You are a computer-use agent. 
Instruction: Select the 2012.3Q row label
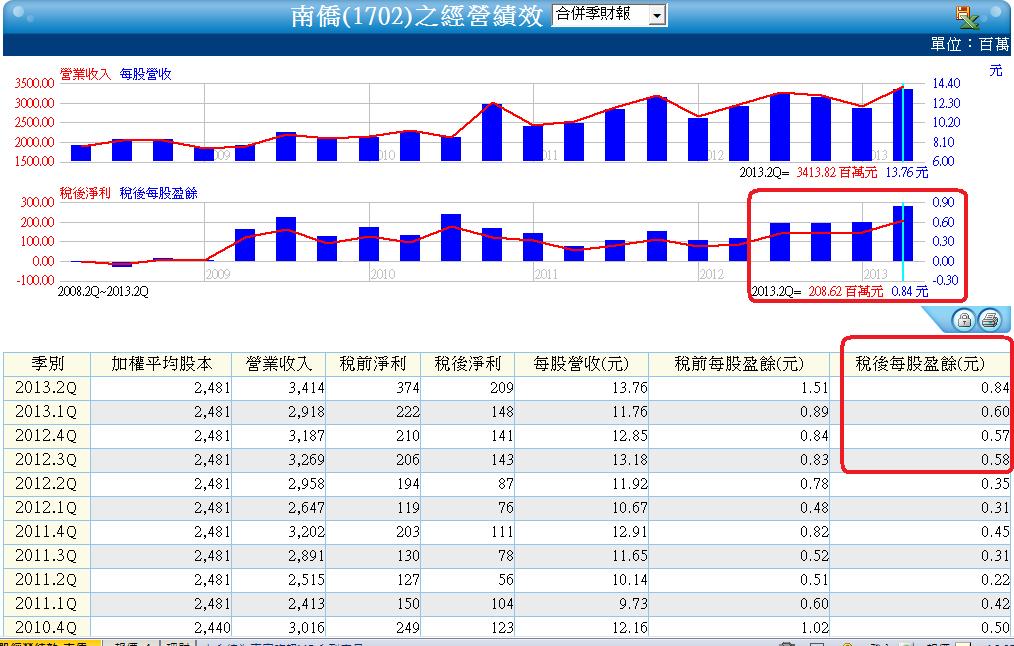[x=46, y=460]
